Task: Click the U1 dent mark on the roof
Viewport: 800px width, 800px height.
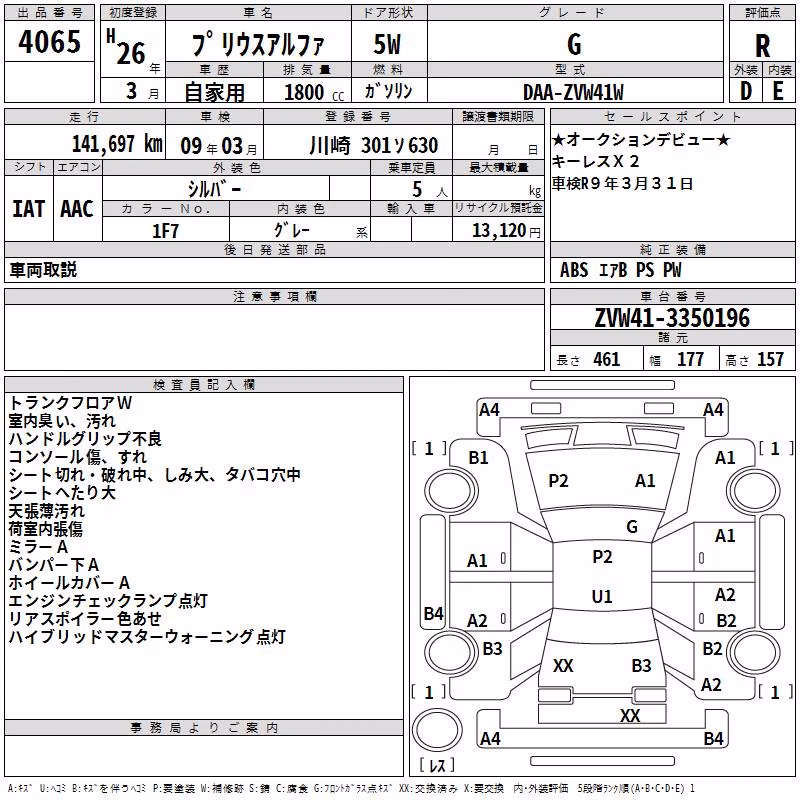Action: (602, 596)
